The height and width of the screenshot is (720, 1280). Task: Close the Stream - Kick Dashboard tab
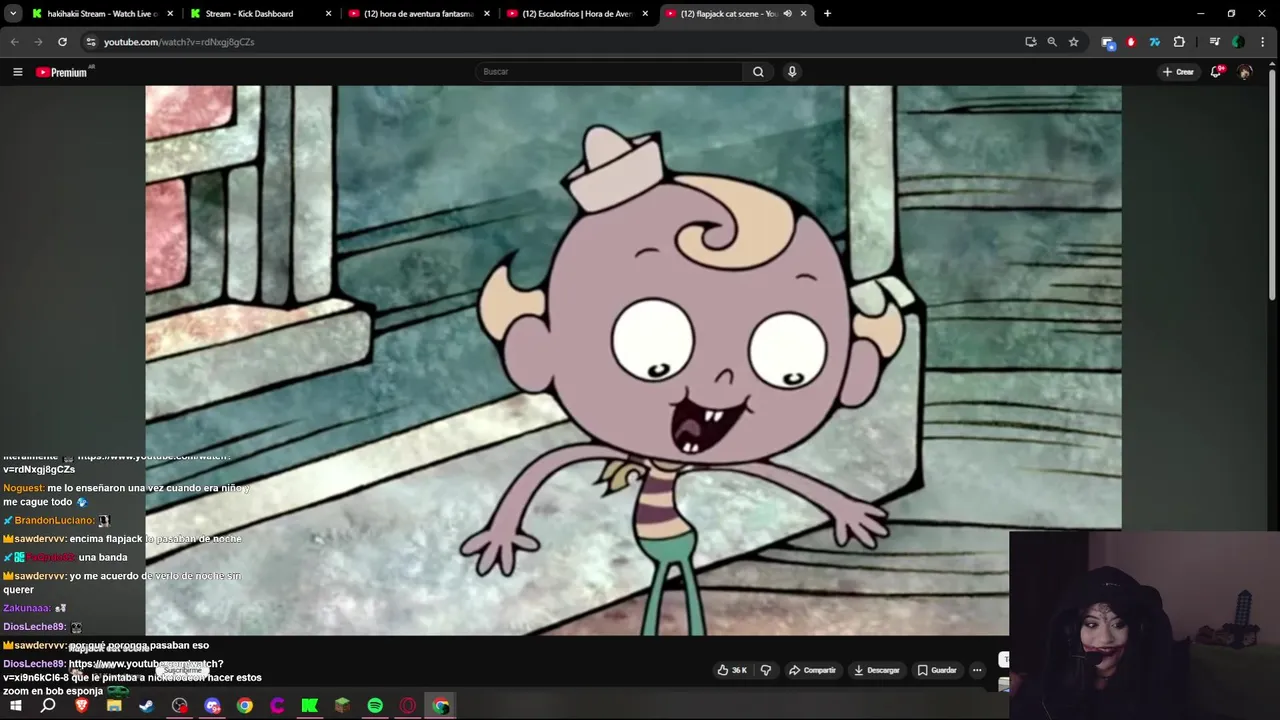(328, 14)
